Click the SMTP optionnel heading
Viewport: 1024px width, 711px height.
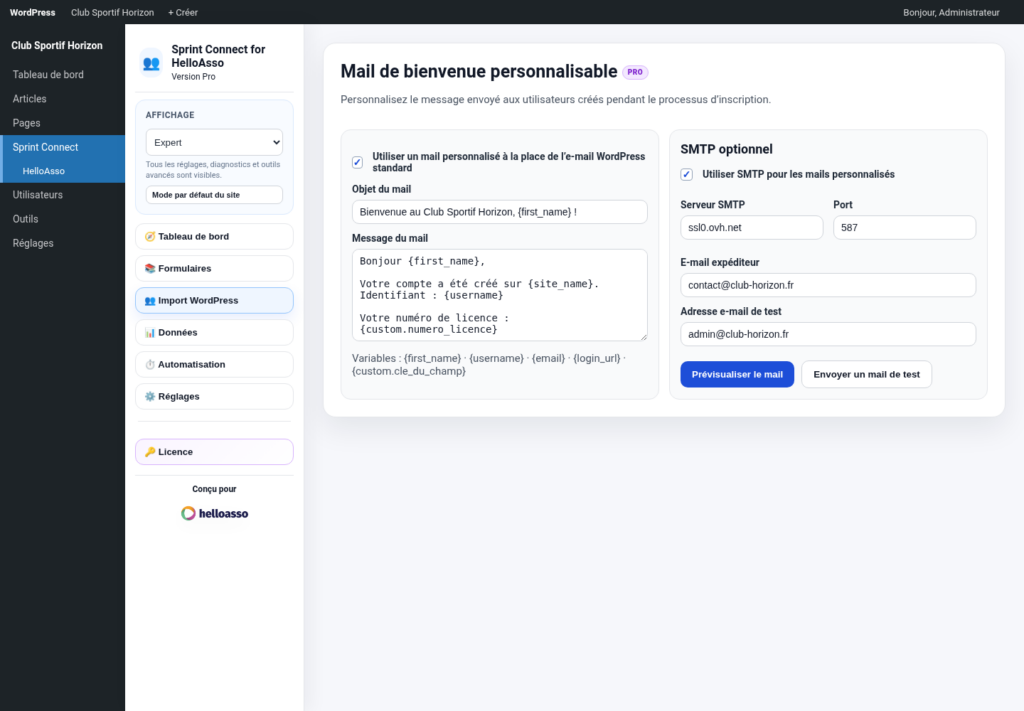point(726,149)
